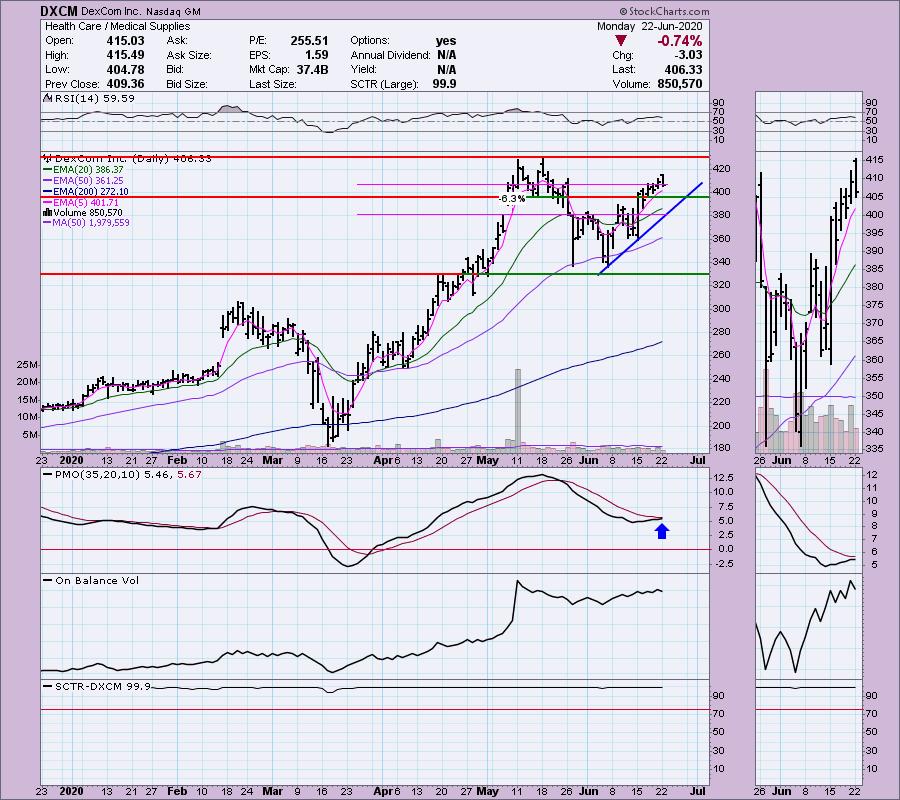Select the date Monday 22-Jun-2020
This screenshot has height=800, width=900.
649,26
